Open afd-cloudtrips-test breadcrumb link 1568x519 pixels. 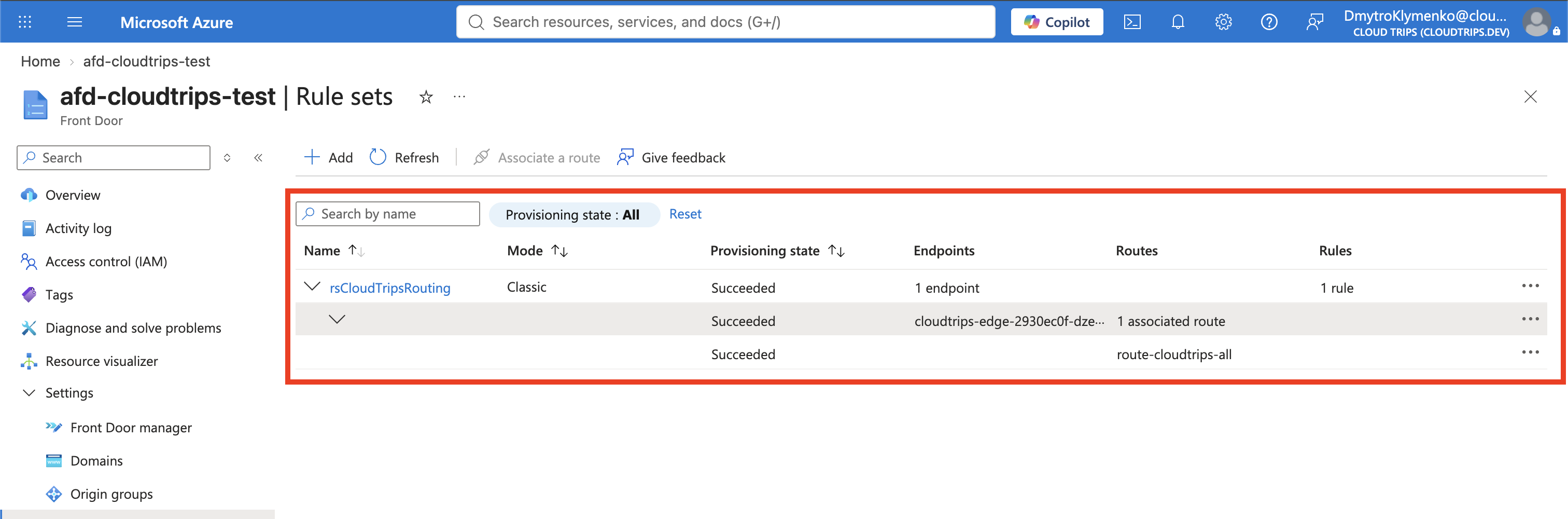click(147, 62)
